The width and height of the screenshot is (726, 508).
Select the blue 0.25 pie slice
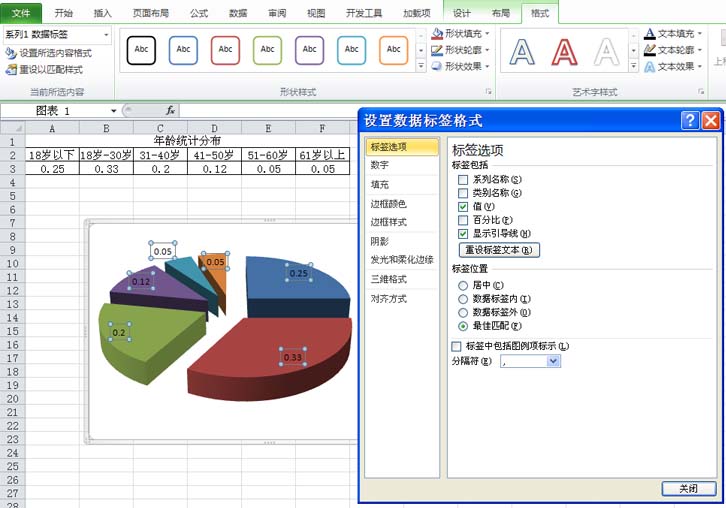coord(296,287)
